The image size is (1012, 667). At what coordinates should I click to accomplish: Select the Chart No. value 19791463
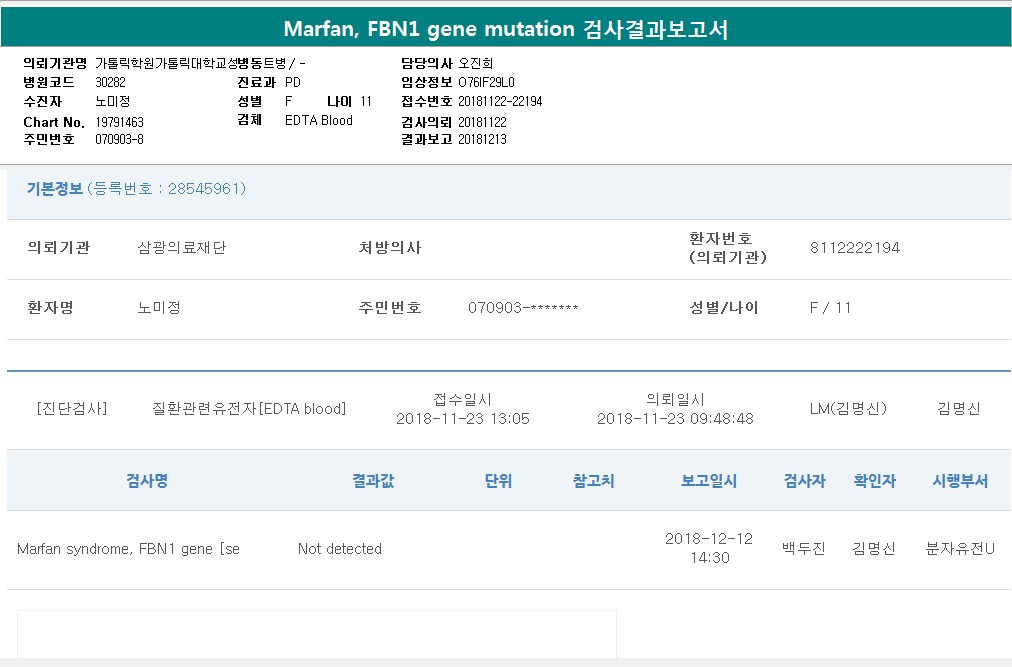click(x=119, y=122)
